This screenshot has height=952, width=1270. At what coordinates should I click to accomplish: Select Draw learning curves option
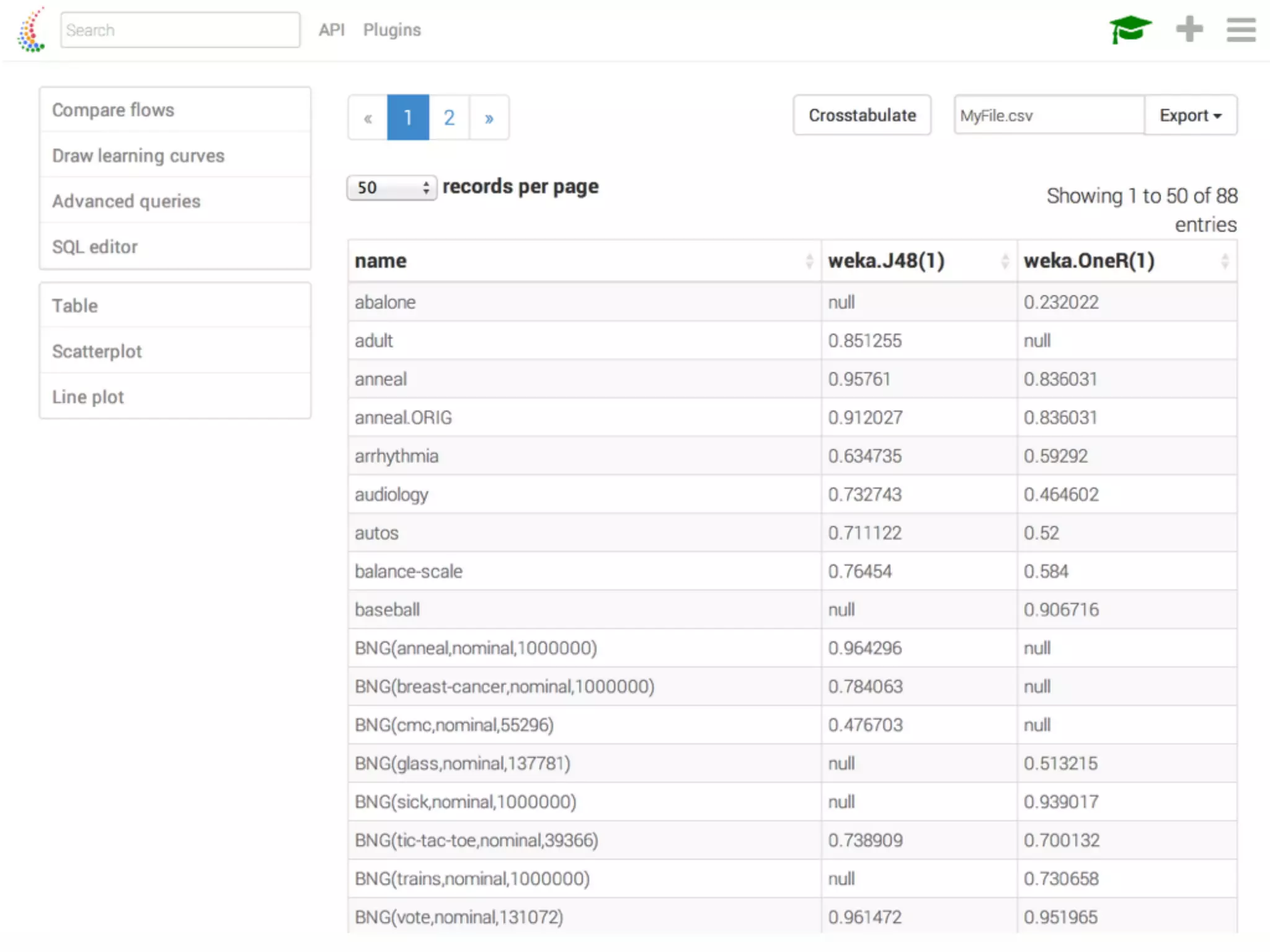138,156
